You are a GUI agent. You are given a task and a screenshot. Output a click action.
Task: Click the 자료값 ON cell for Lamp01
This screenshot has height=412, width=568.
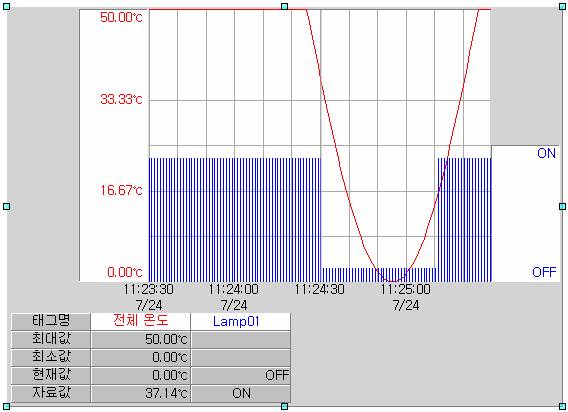(241, 394)
